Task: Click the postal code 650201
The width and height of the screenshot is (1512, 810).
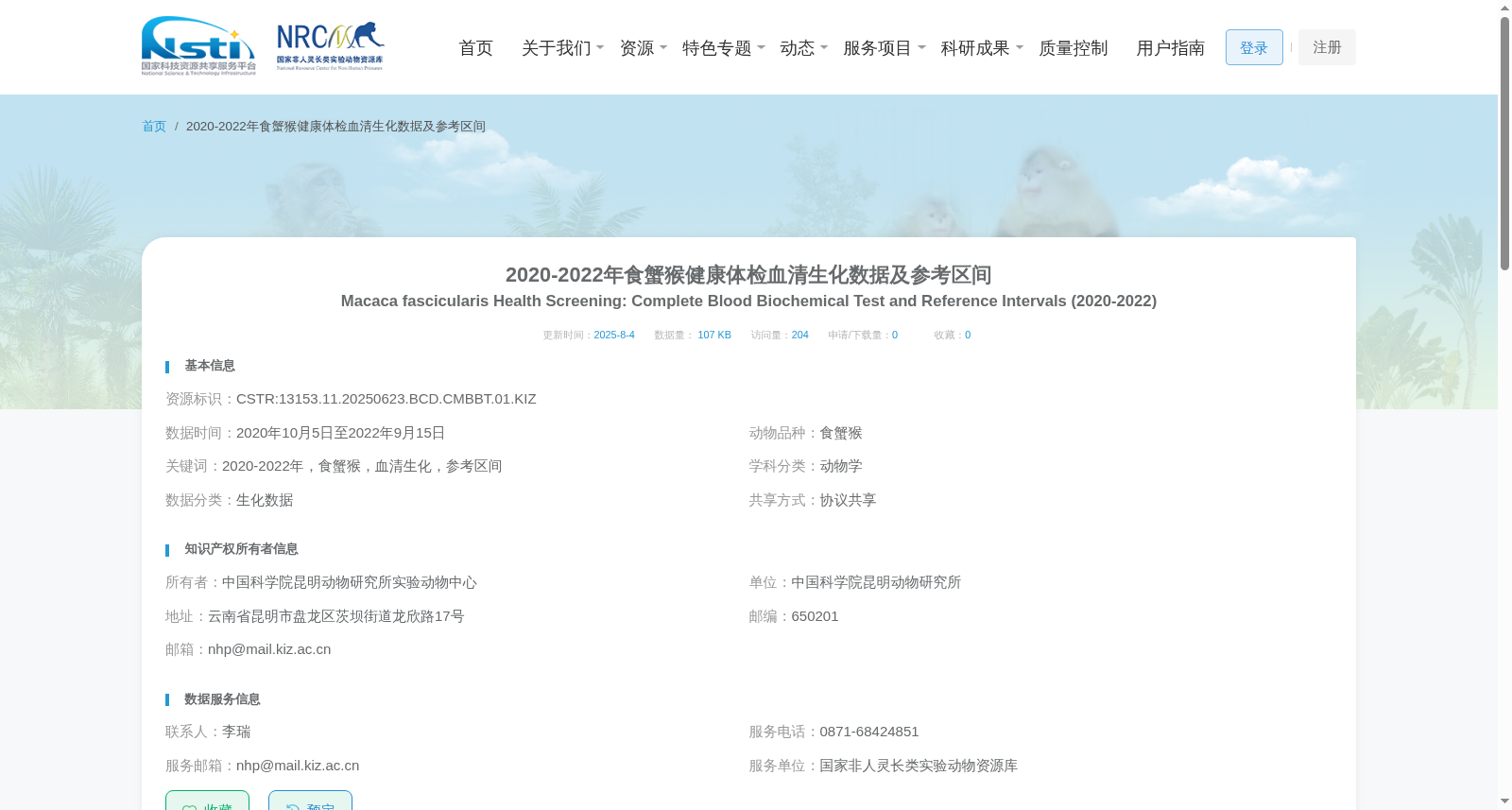Action: 815,616
